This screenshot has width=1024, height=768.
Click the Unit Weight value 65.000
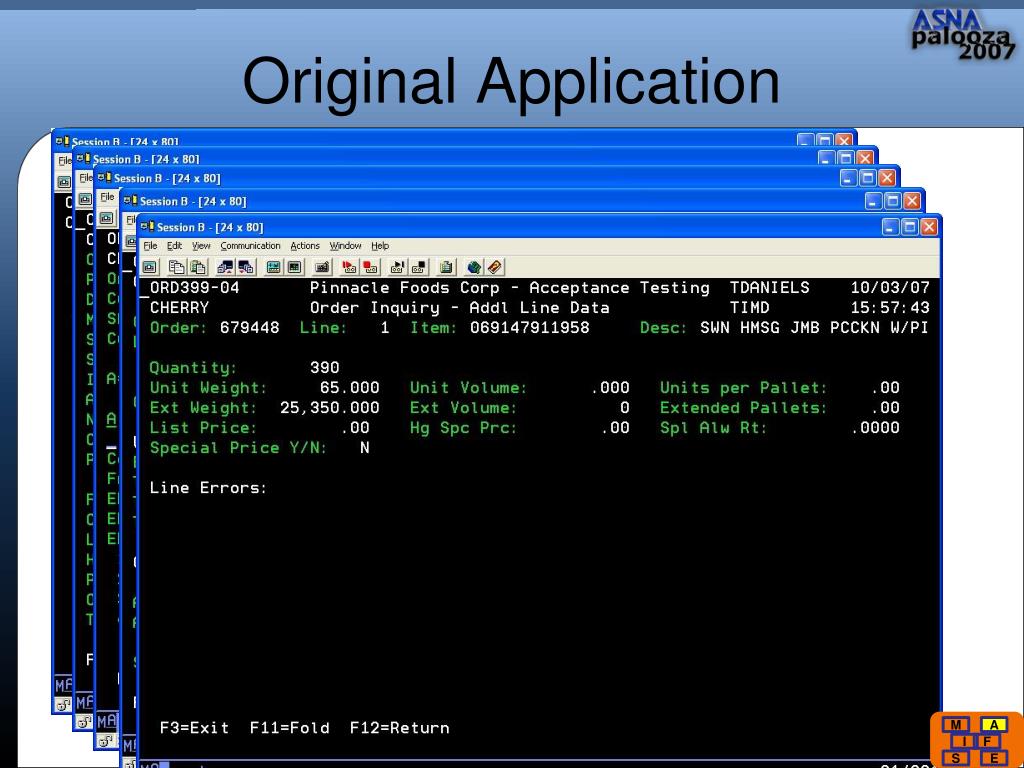[x=349, y=387]
